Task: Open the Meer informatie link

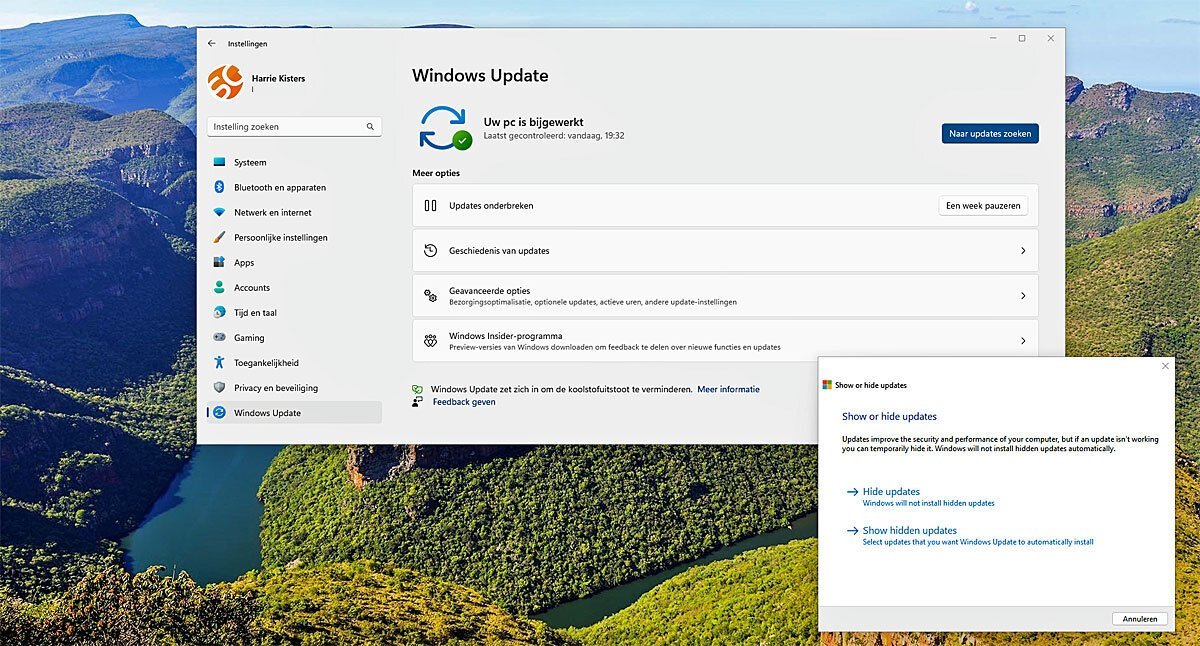Action: coord(728,389)
